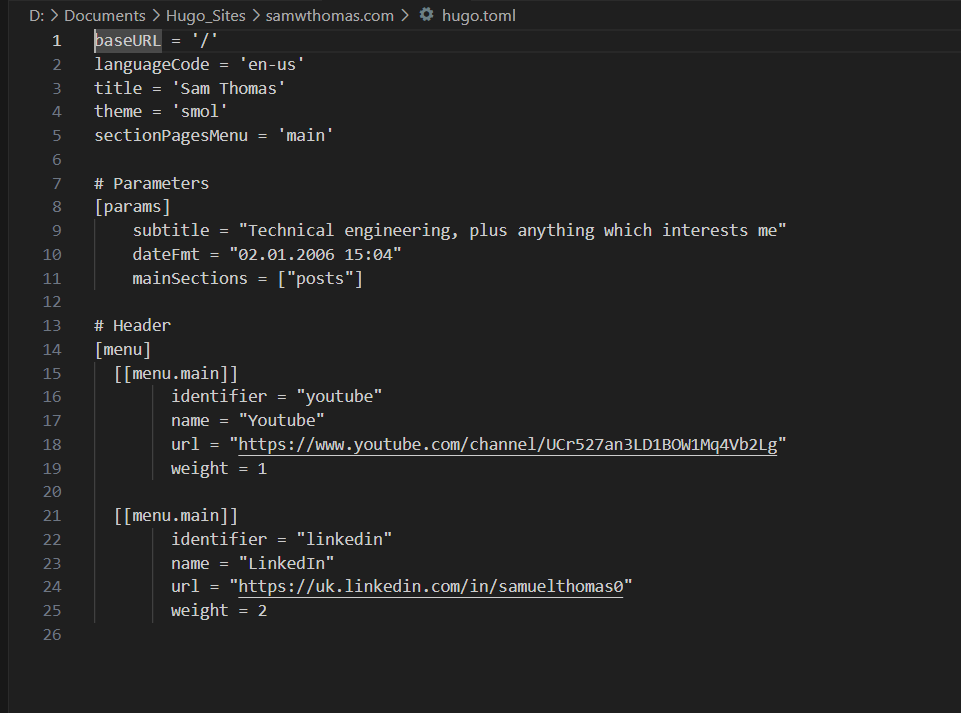Screen dimensions: 961x713
Task: Click the [menu] table header on line 14
Action: point(123,349)
